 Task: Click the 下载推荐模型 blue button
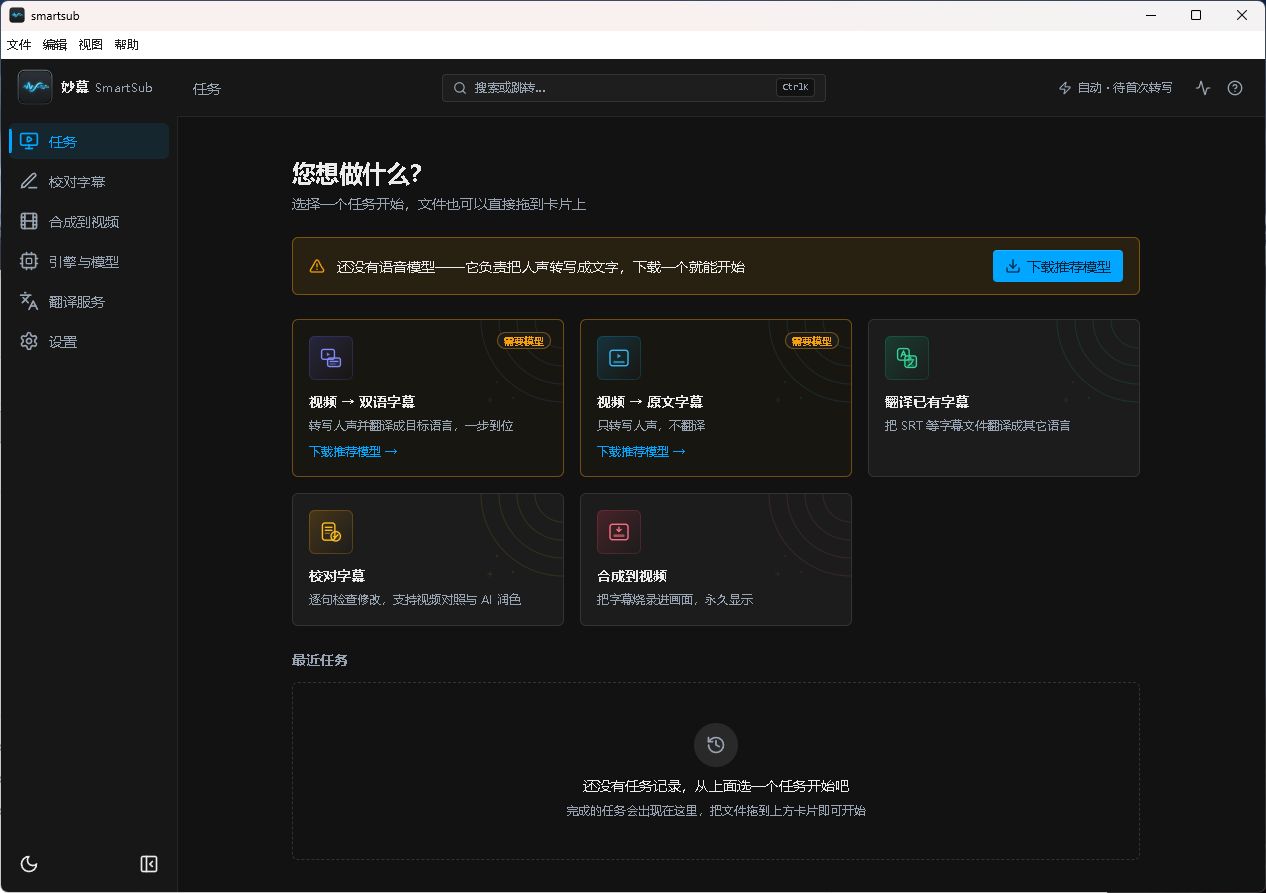[1058, 266]
